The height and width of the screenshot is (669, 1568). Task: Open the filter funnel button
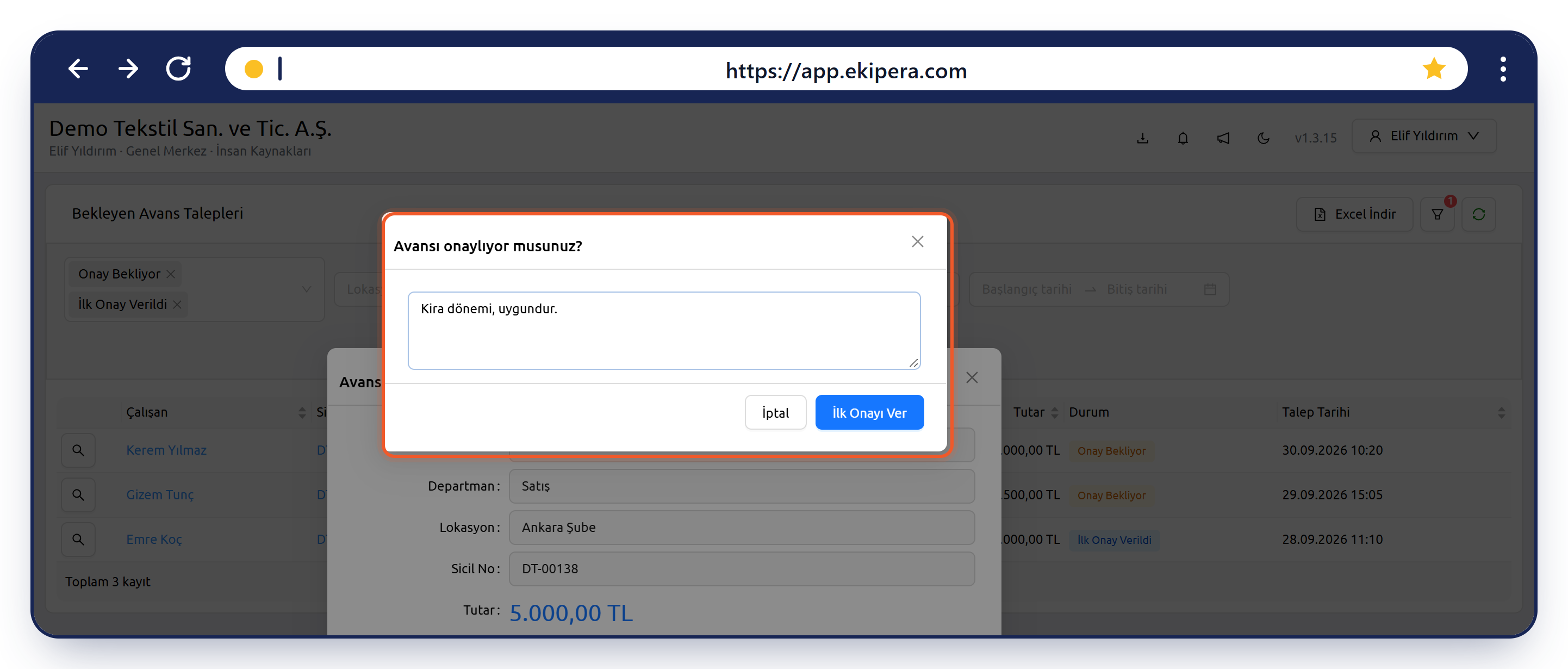[x=1437, y=214]
